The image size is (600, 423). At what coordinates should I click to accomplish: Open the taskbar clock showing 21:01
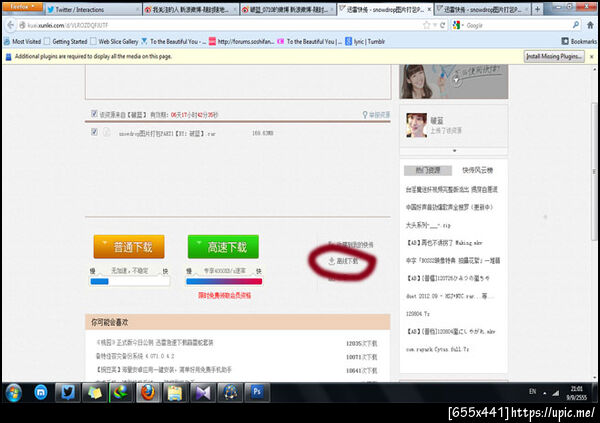(576, 393)
